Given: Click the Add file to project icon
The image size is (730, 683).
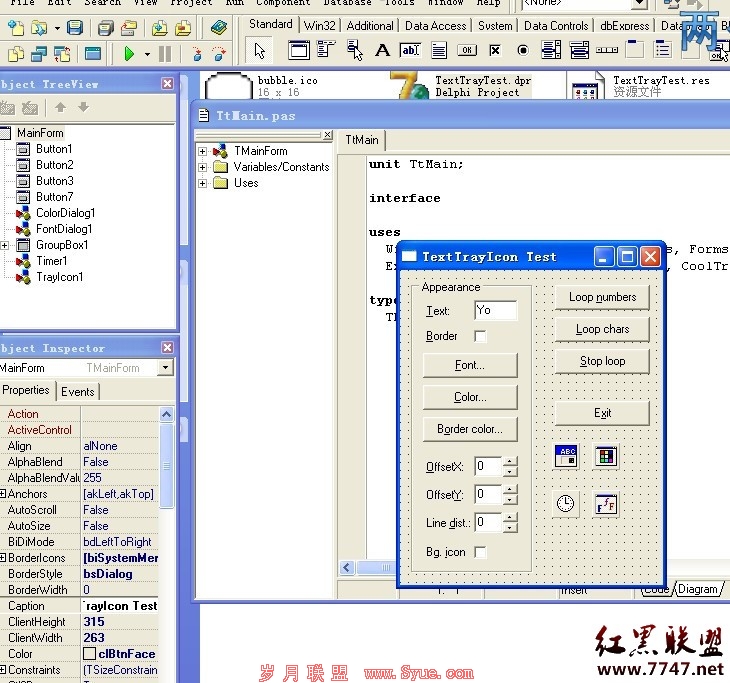Looking at the screenshot, I should [160, 28].
